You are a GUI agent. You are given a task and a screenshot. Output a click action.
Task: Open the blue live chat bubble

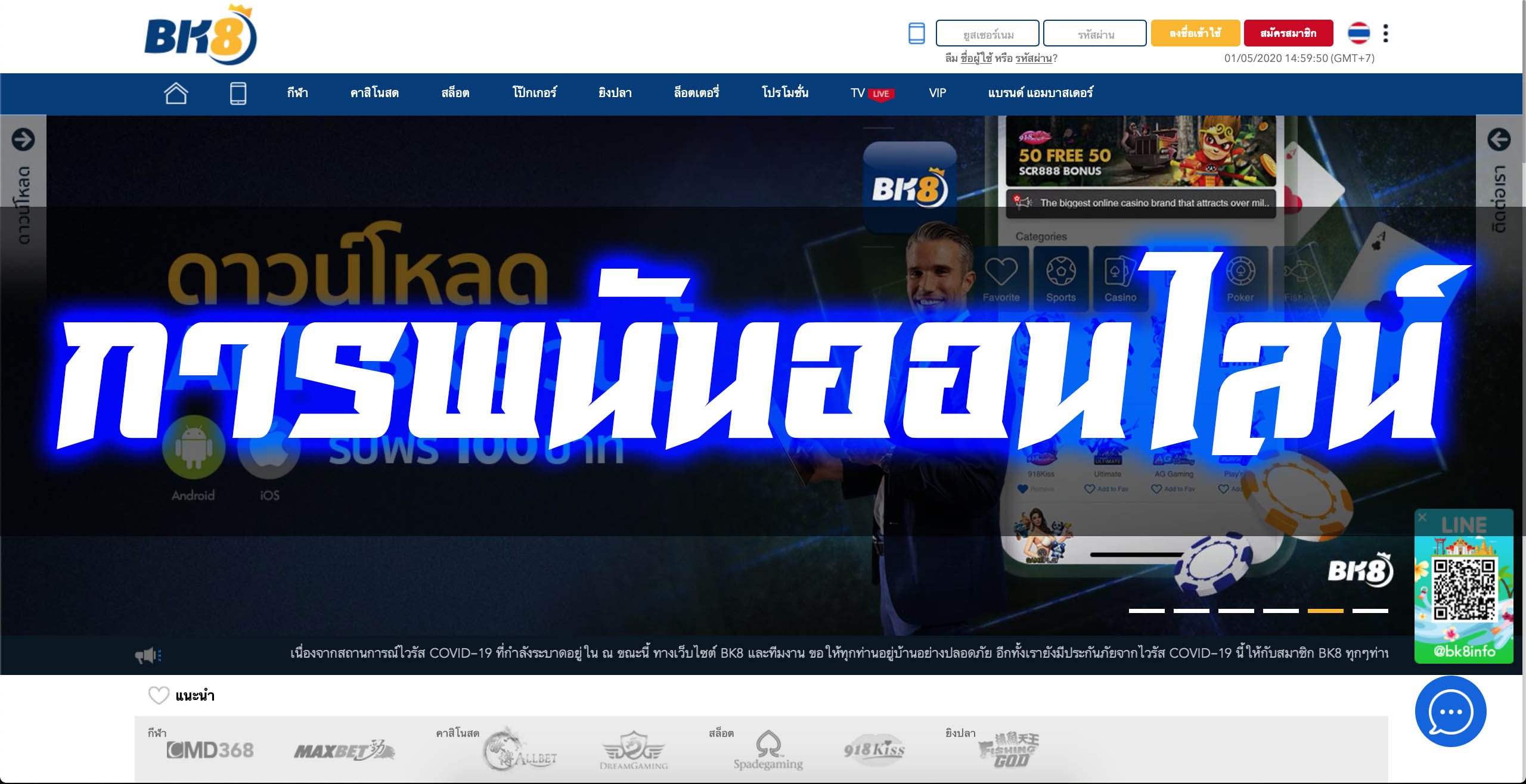click(x=1450, y=711)
